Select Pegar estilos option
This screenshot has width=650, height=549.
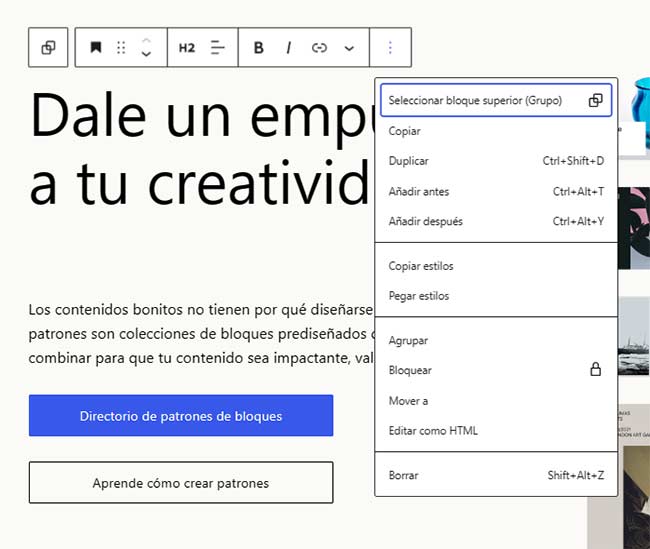click(x=496, y=296)
